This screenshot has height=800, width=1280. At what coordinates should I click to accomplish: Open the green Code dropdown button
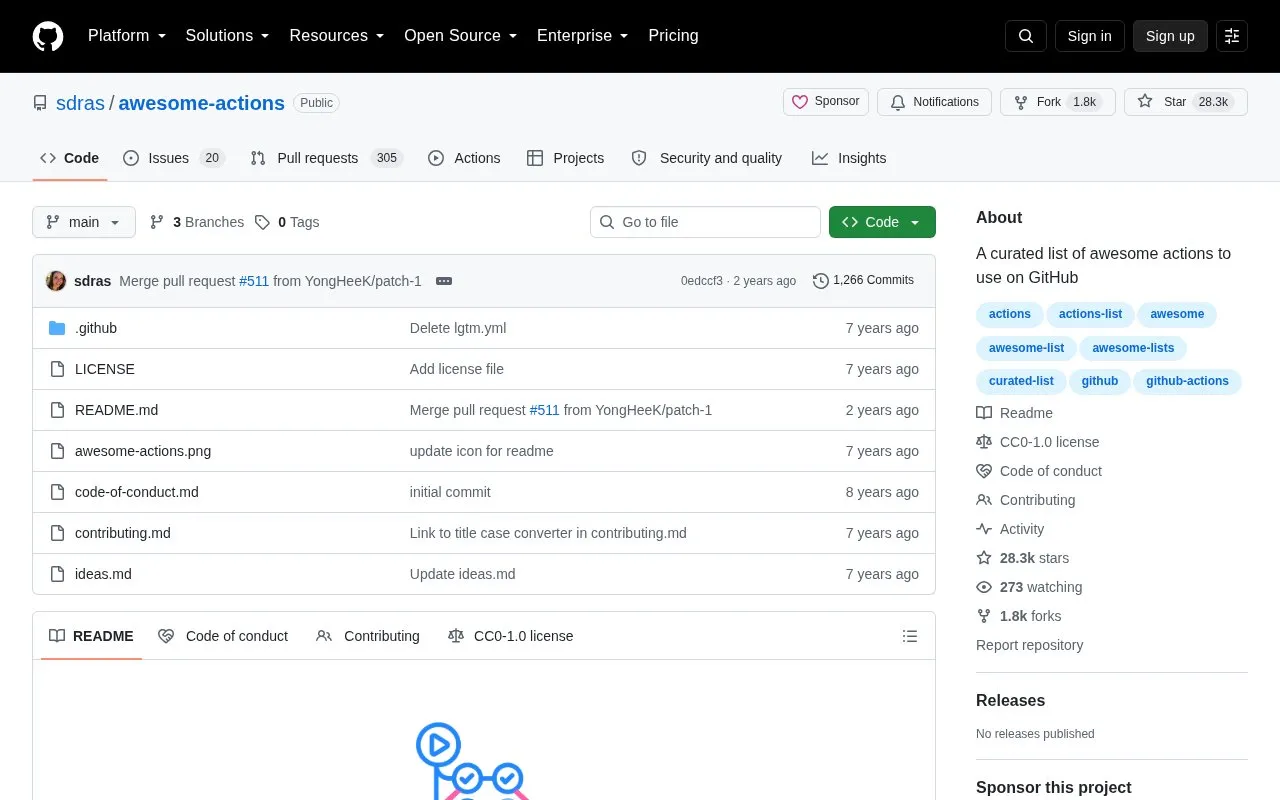[882, 222]
